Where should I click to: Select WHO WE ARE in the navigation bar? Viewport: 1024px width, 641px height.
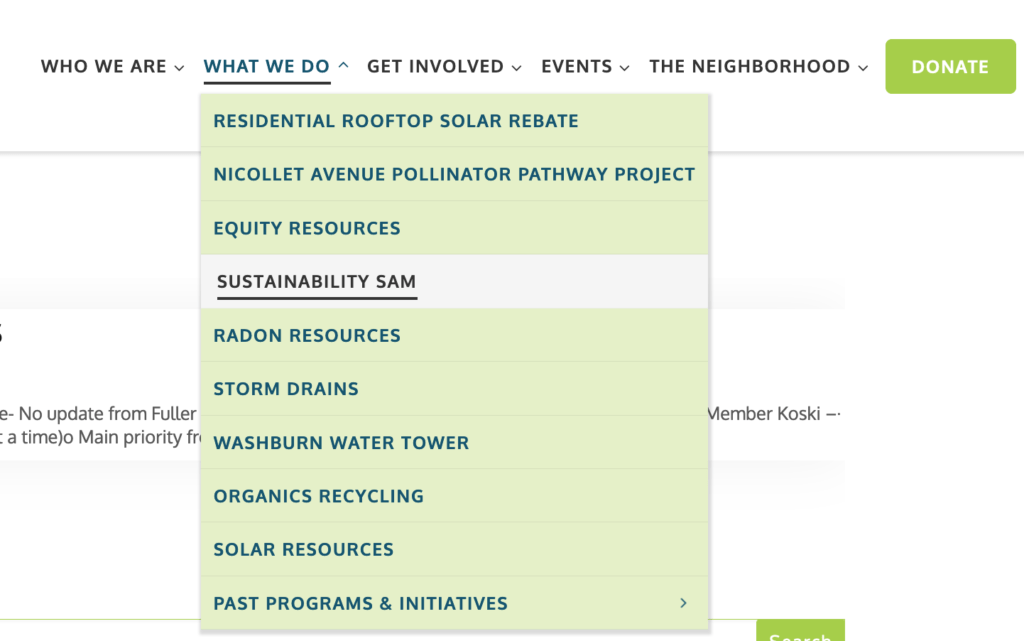click(x=103, y=66)
